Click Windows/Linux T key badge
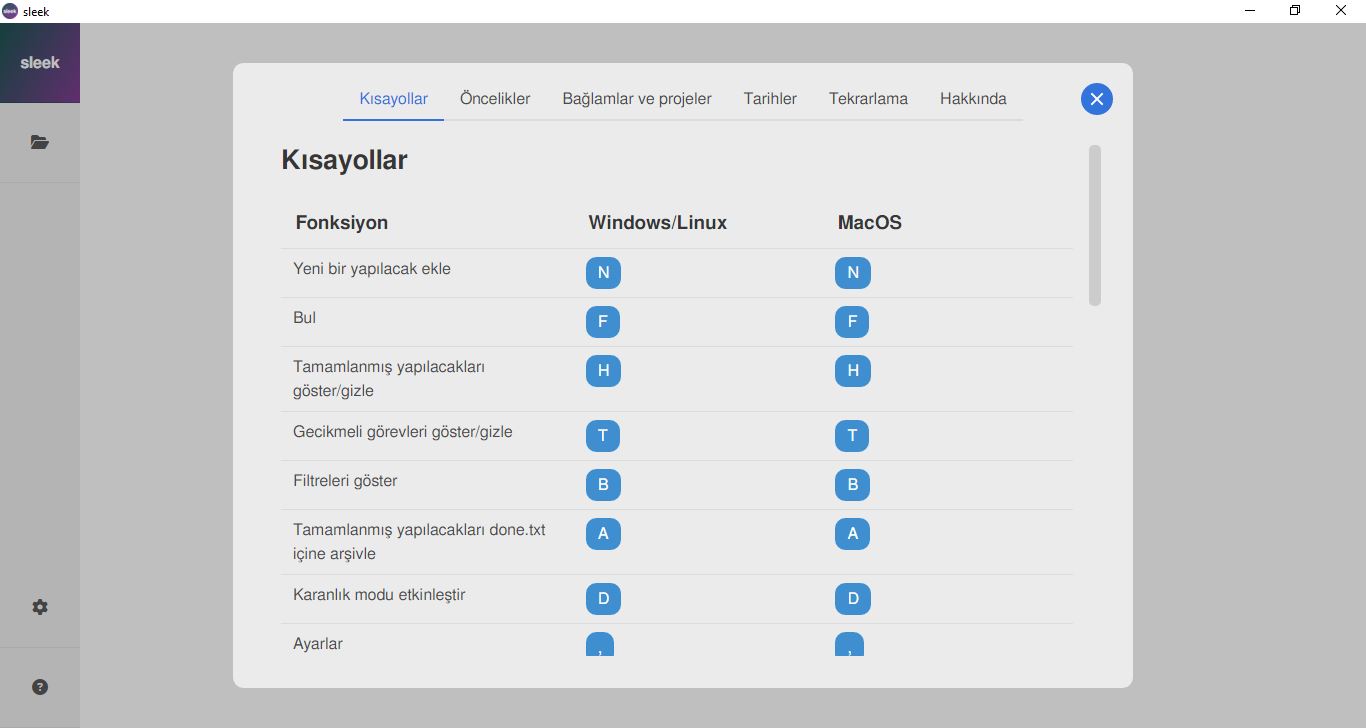The width and height of the screenshot is (1366, 728). pyautogui.click(x=603, y=436)
